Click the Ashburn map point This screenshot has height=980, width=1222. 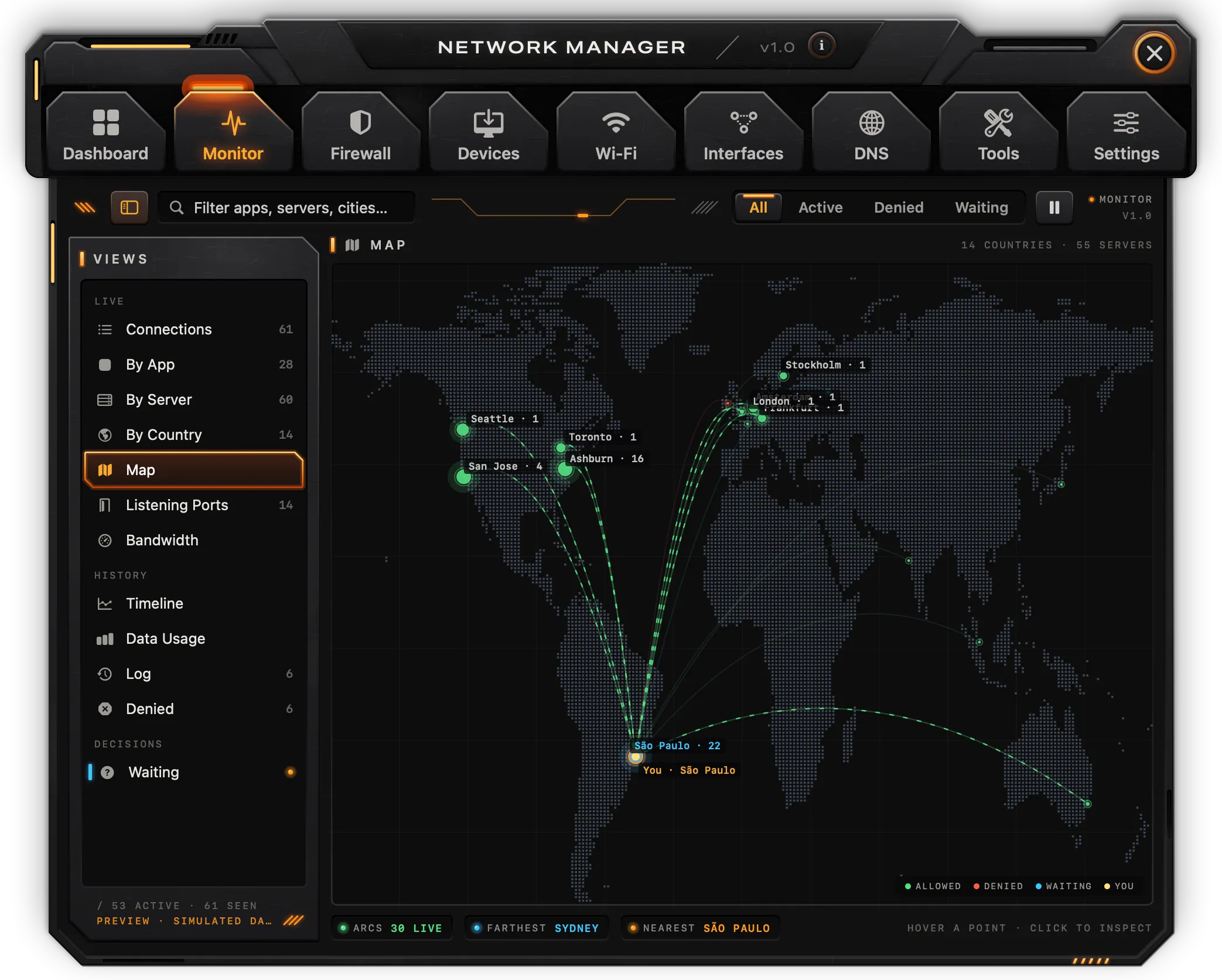(565, 469)
